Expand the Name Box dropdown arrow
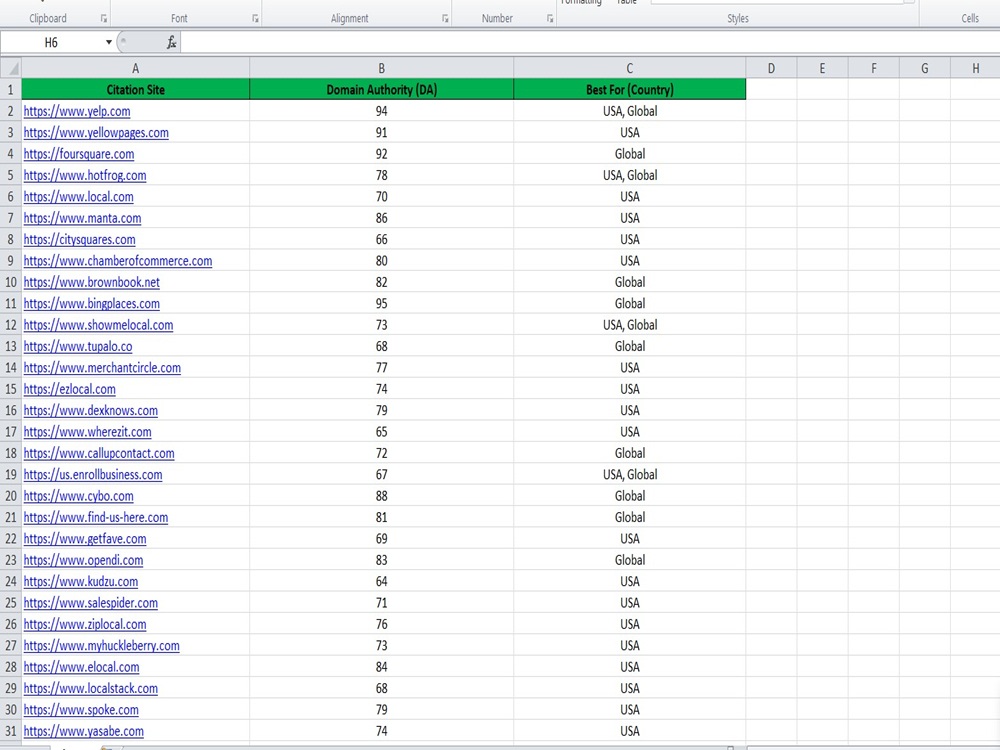This screenshot has width=1000, height=750. pyautogui.click(x=108, y=42)
